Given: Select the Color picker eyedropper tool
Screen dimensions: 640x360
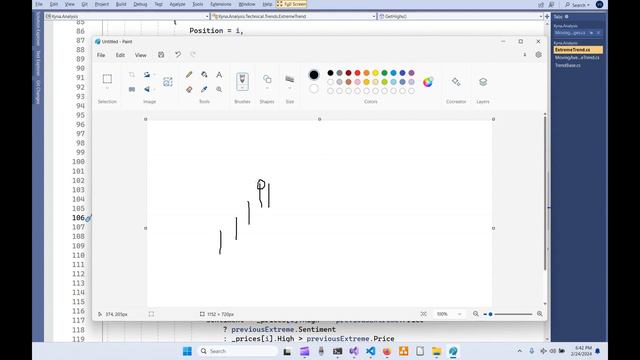Looking at the screenshot, I should pos(204,89).
